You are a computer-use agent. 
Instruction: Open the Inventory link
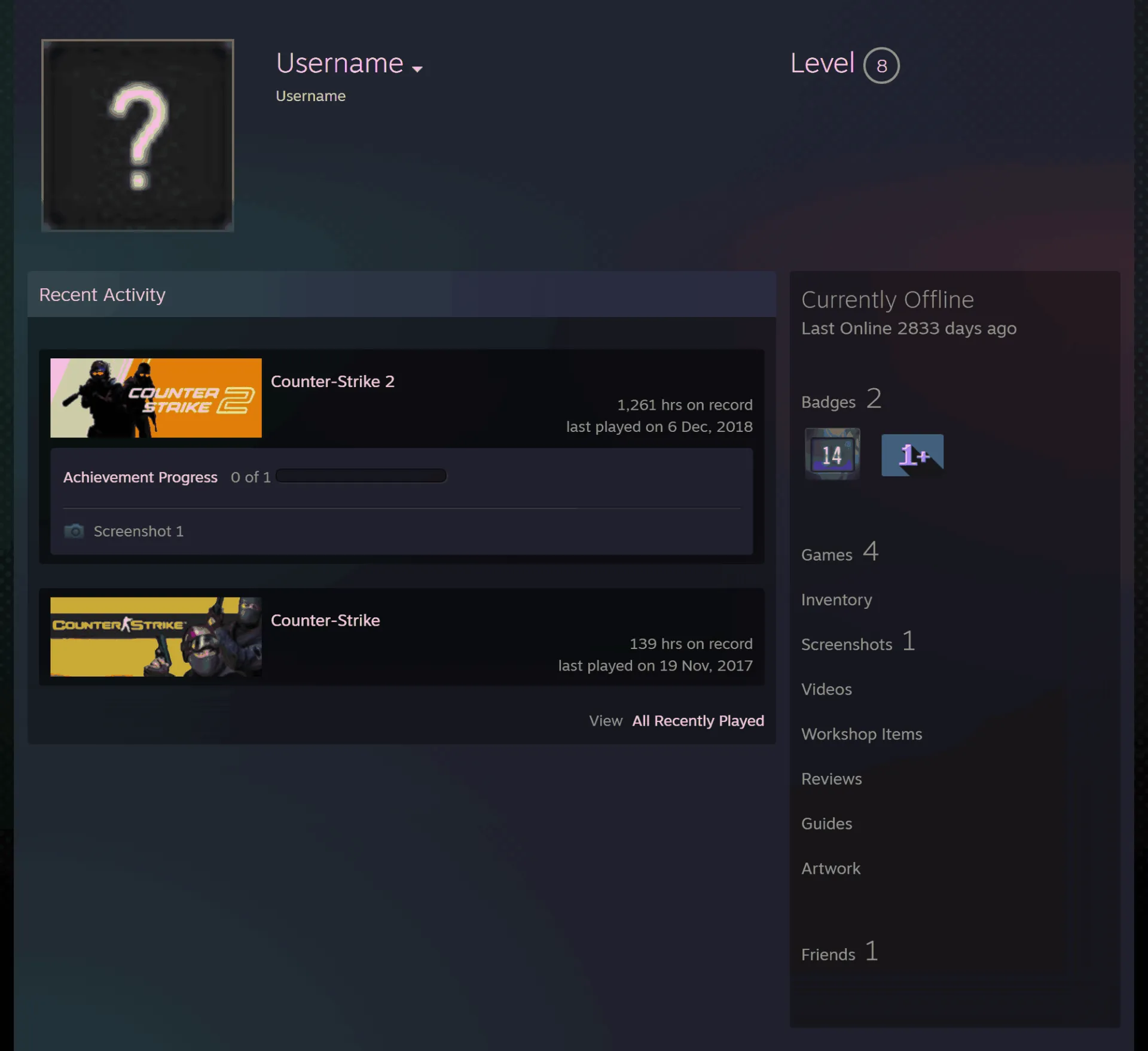[x=836, y=599]
